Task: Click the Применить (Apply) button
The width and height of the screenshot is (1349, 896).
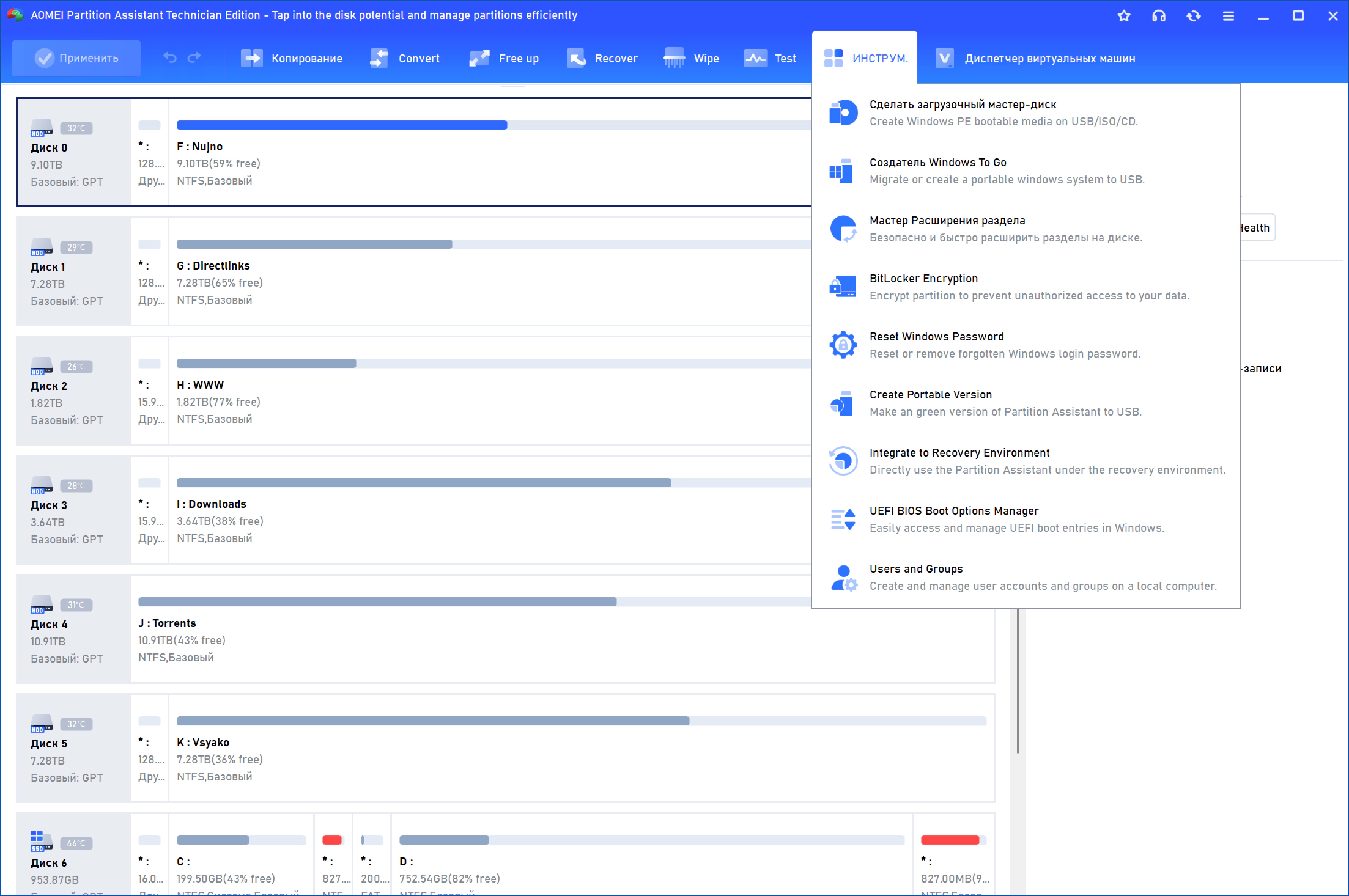Action: [x=76, y=58]
